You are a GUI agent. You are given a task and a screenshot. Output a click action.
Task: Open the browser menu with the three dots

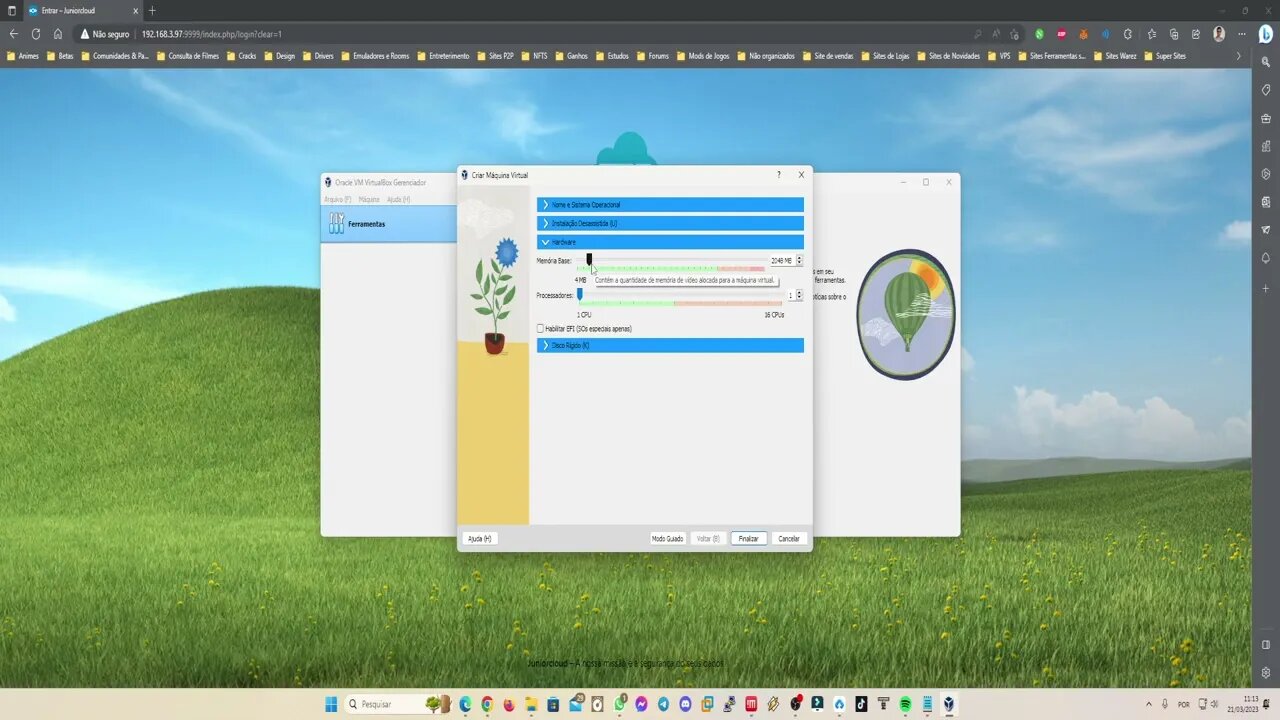pyautogui.click(x=1240, y=34)
